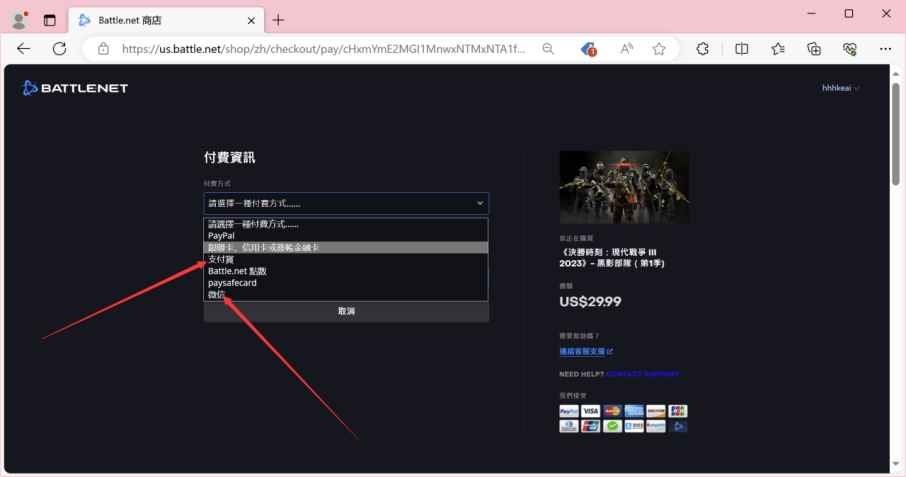Open the Collections panel
The image size is (906, 477).
814,49
